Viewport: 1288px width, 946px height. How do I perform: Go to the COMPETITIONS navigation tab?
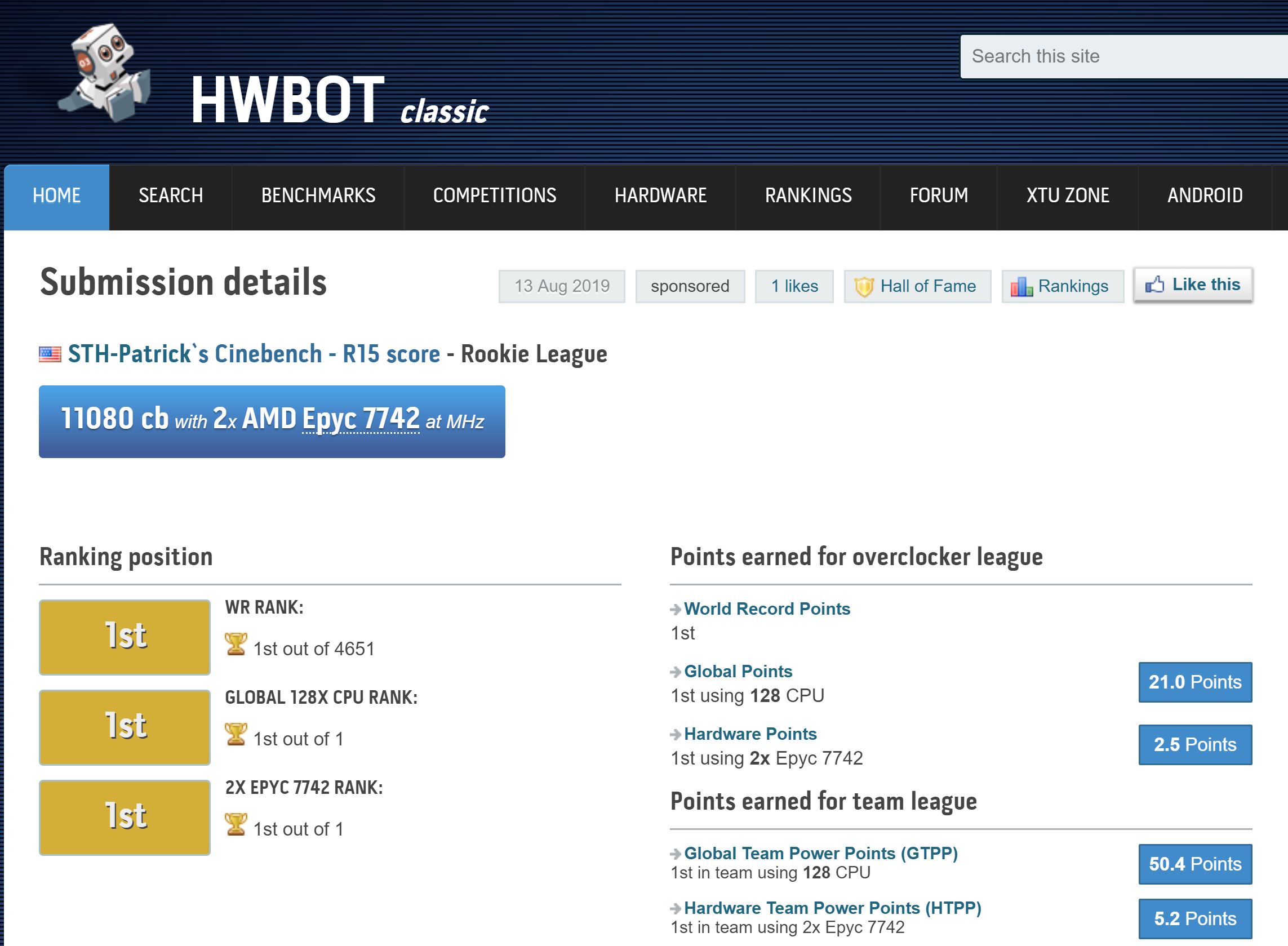494,196
